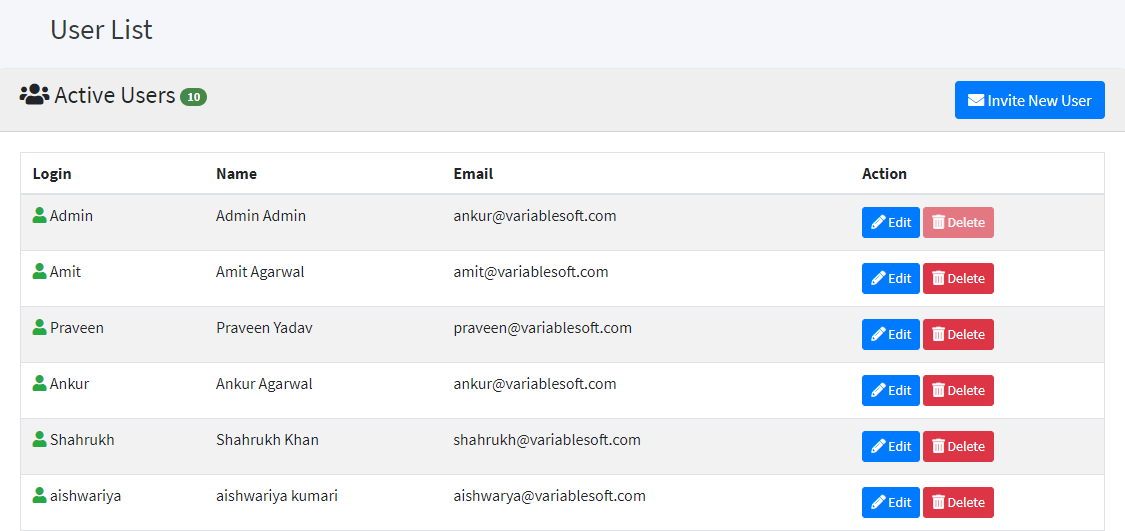Click the Login column header
This screenshot has width=1125, height=531.
click(52, 173)
